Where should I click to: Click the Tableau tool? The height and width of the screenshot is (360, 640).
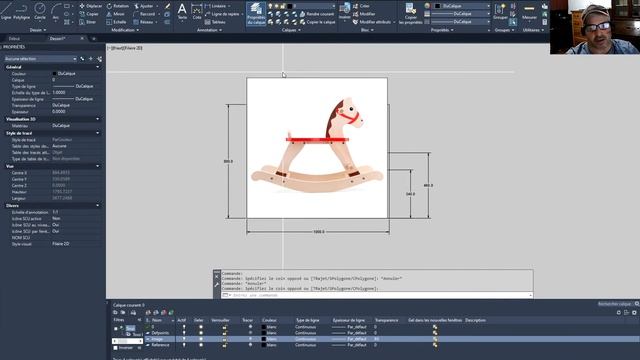[215, 22]
